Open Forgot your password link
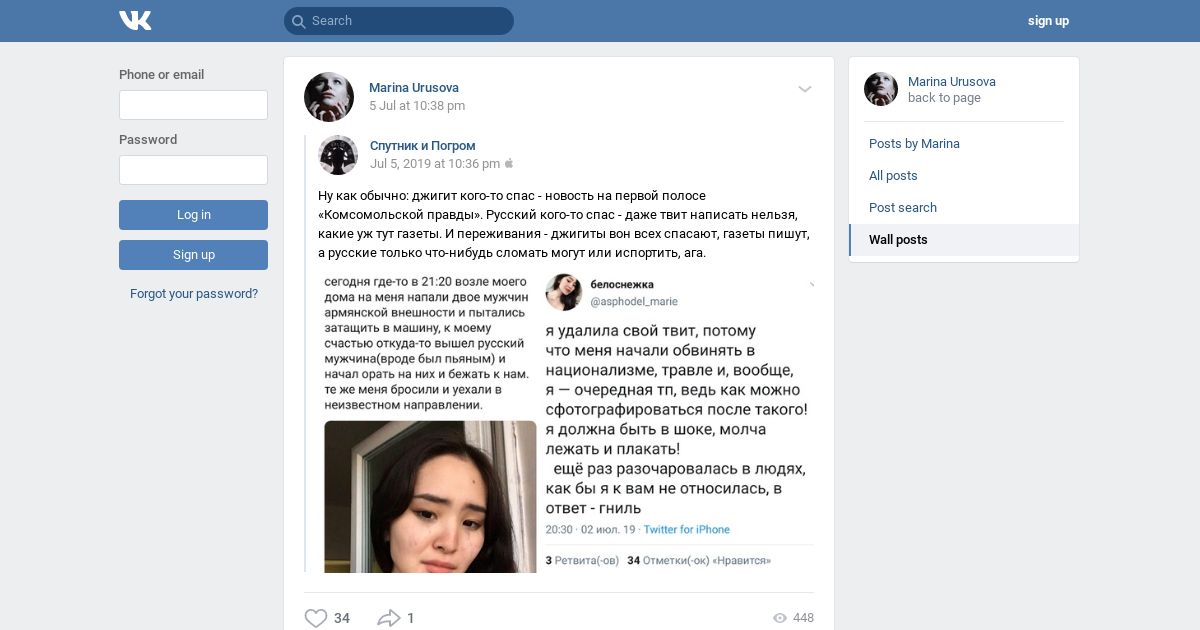Screen dimensions: 1200x630 [194, 294]
